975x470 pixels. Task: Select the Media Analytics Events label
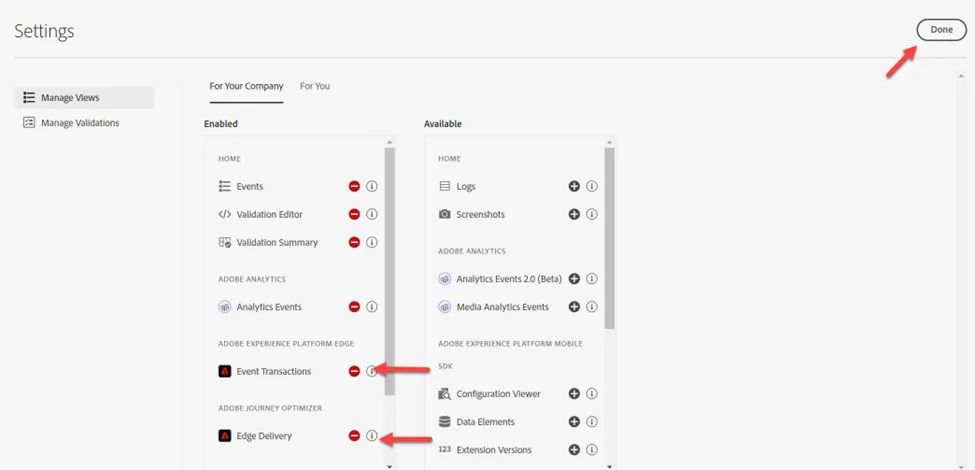pos(502,307)
